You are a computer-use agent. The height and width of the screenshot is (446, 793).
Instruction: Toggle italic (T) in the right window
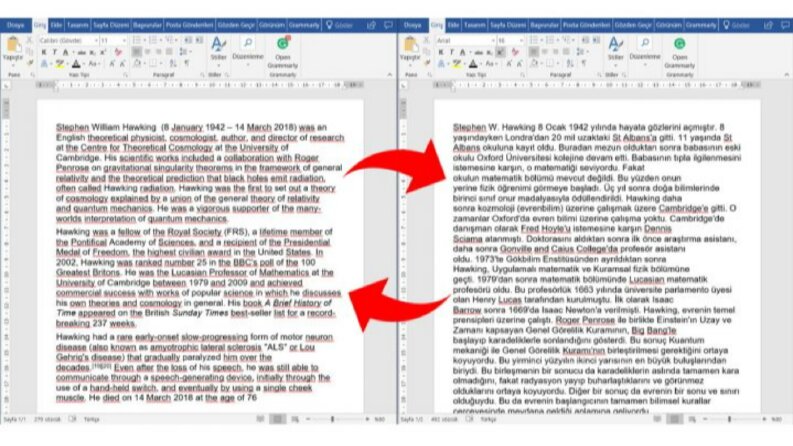coord(451,53)
